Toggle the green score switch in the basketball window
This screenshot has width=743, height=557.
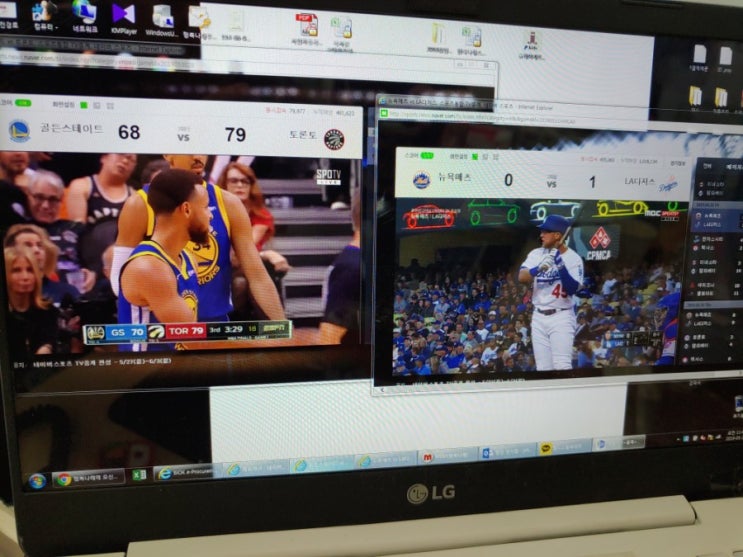(x=23, y=103)
